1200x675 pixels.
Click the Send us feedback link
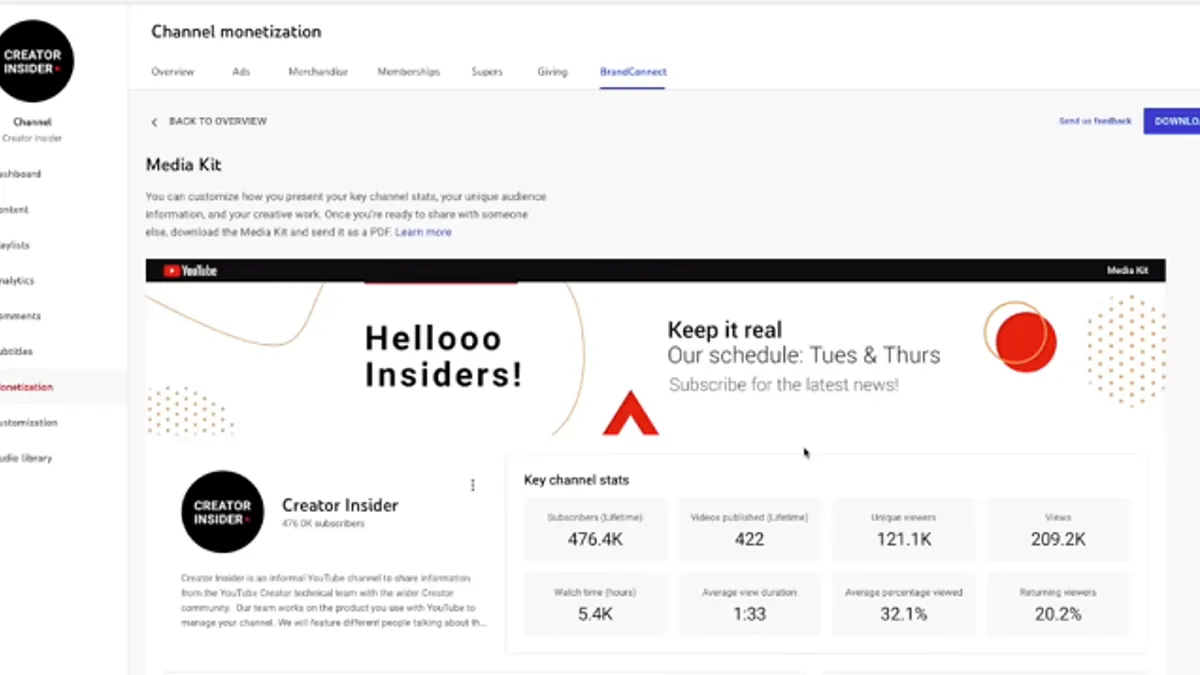tap(1095, 121)
